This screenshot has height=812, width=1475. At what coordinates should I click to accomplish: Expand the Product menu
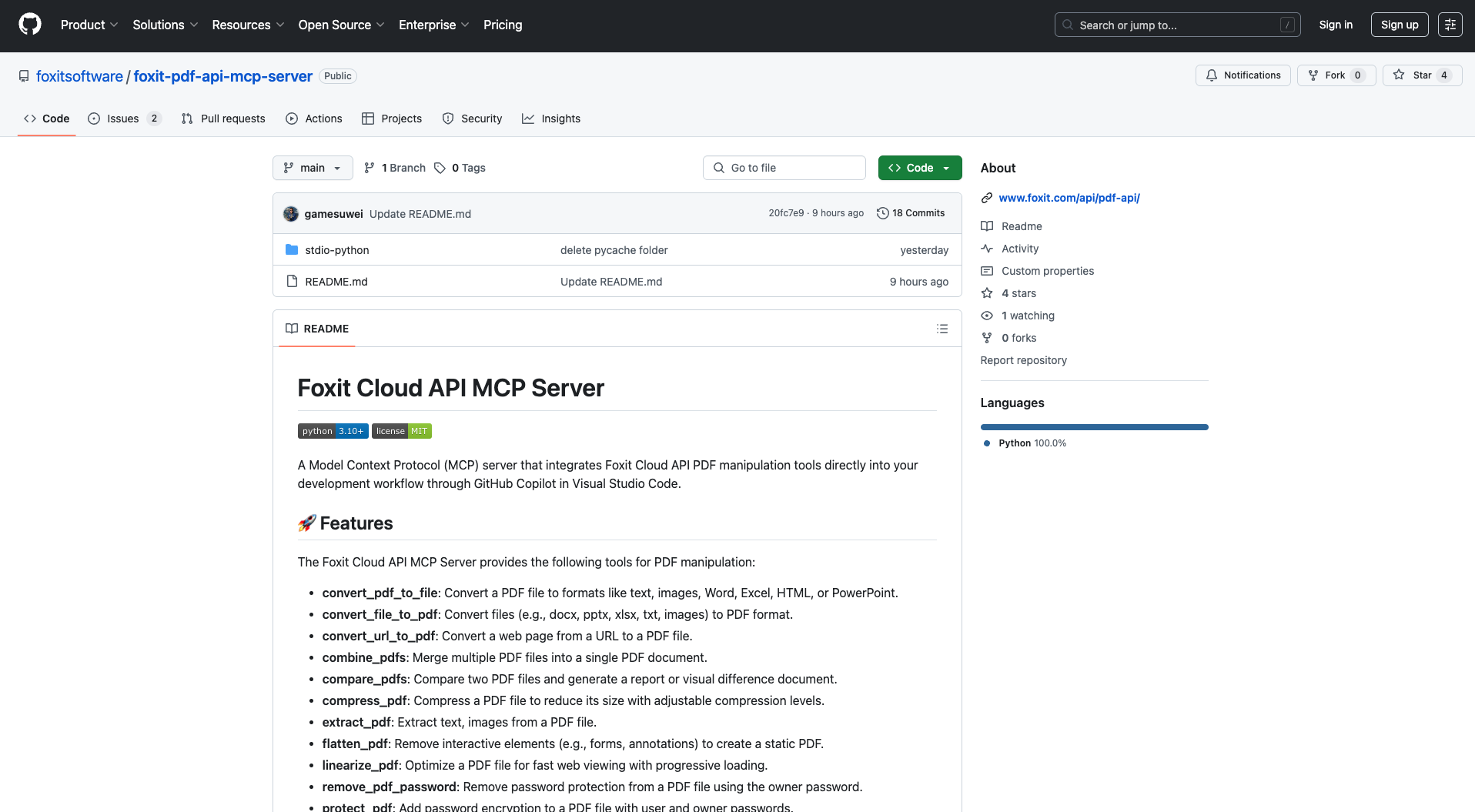(x=89, y=25)
